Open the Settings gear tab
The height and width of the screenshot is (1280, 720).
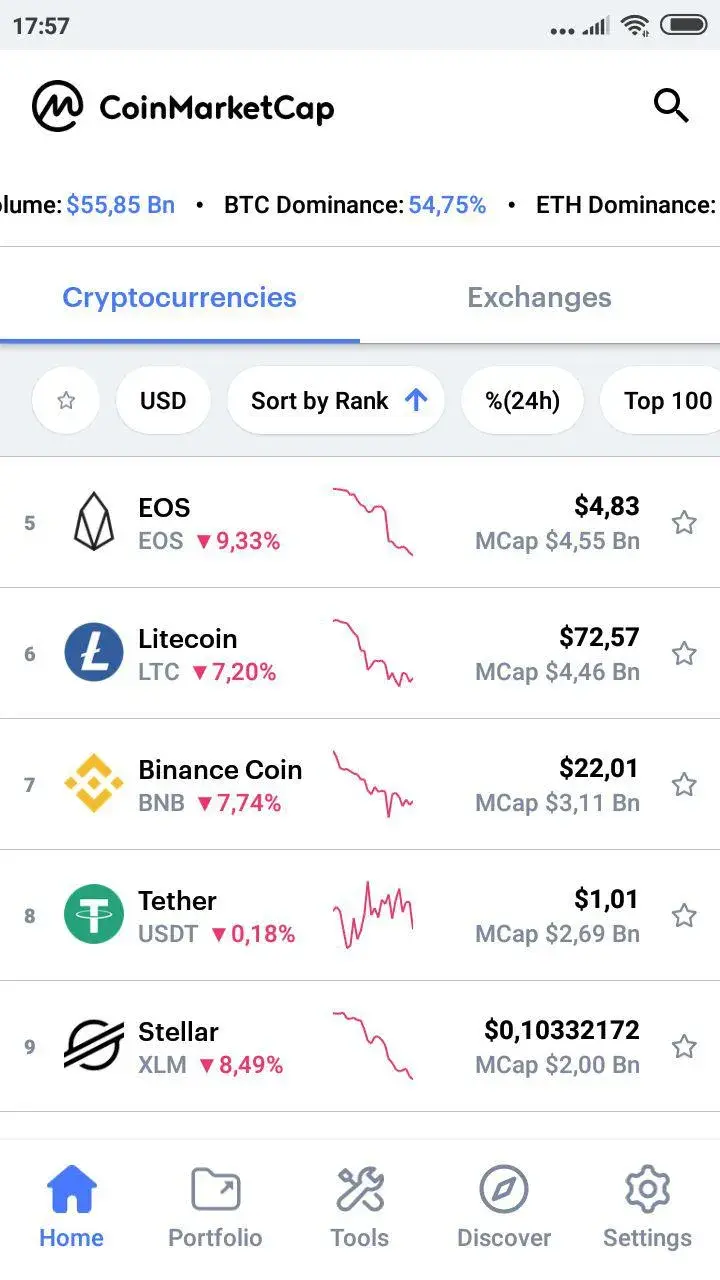[647, 1207]
